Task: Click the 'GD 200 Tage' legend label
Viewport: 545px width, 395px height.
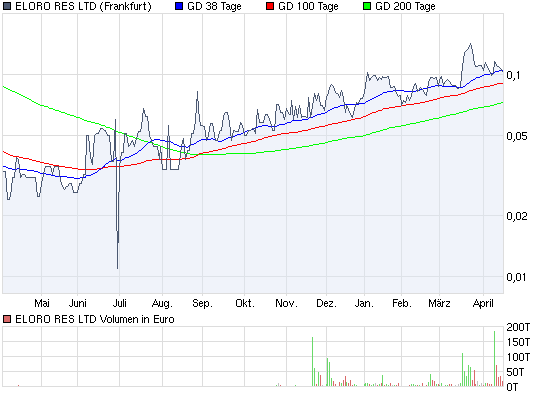Action: click(x=405, y=7)
